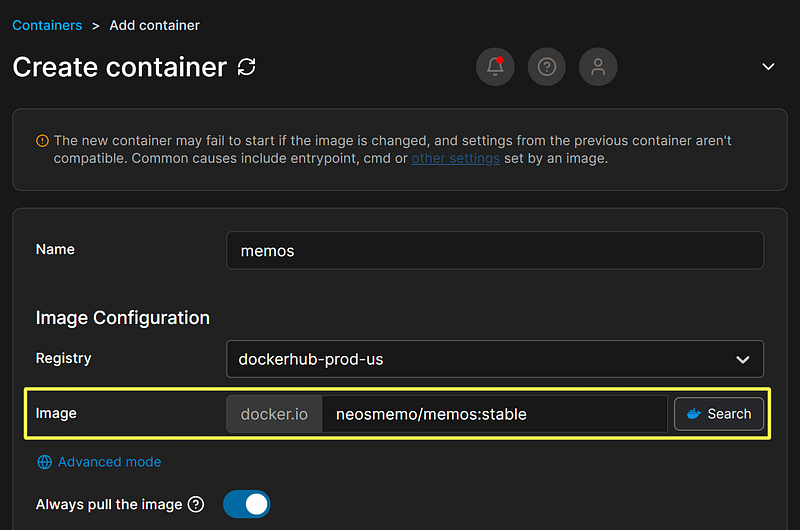Click the warning icon in the info notice
Screen dimensions: 800x530
click(42, 141)
